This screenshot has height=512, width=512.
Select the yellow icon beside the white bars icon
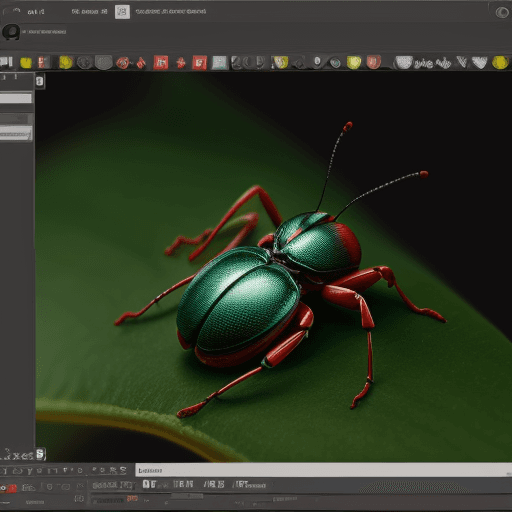point(26,63)
